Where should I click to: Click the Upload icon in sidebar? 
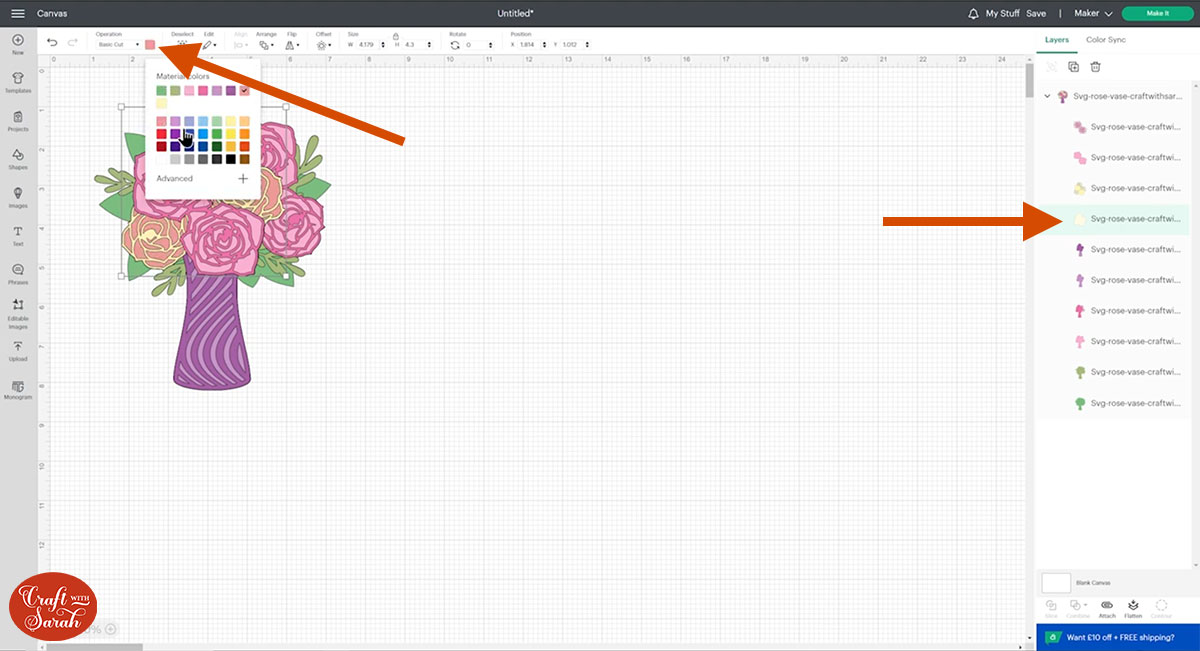(x=18, y=349)
